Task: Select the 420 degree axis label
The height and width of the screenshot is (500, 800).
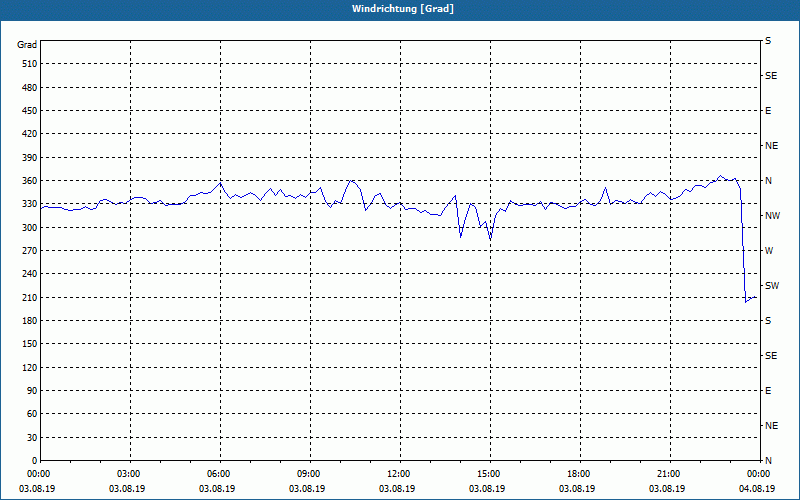Action: pyautogui.click(x=30, y=134)
